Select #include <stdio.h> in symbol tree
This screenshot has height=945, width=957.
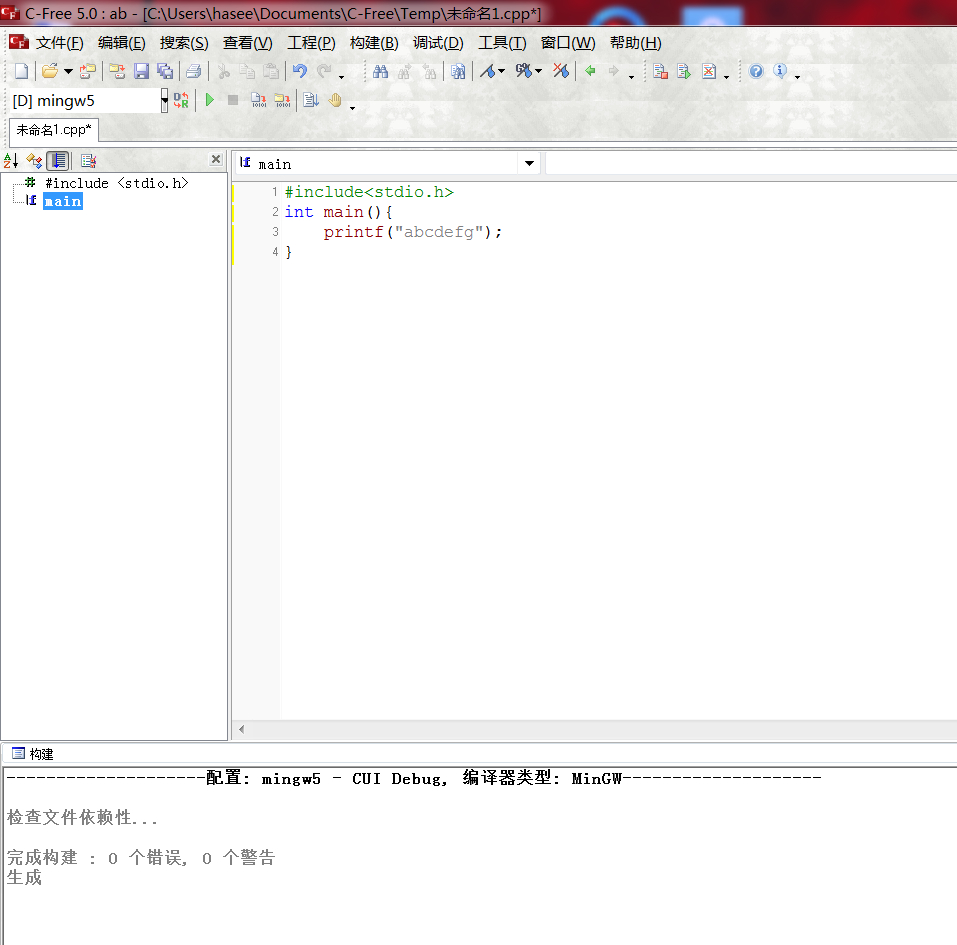tap(116, 183)
